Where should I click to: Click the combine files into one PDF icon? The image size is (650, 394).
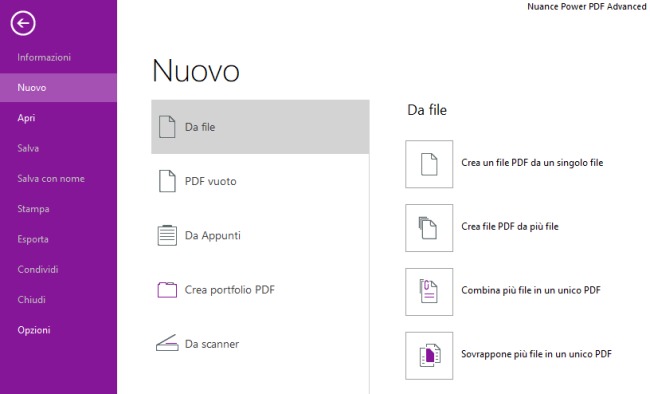click(x=429, y=292)
